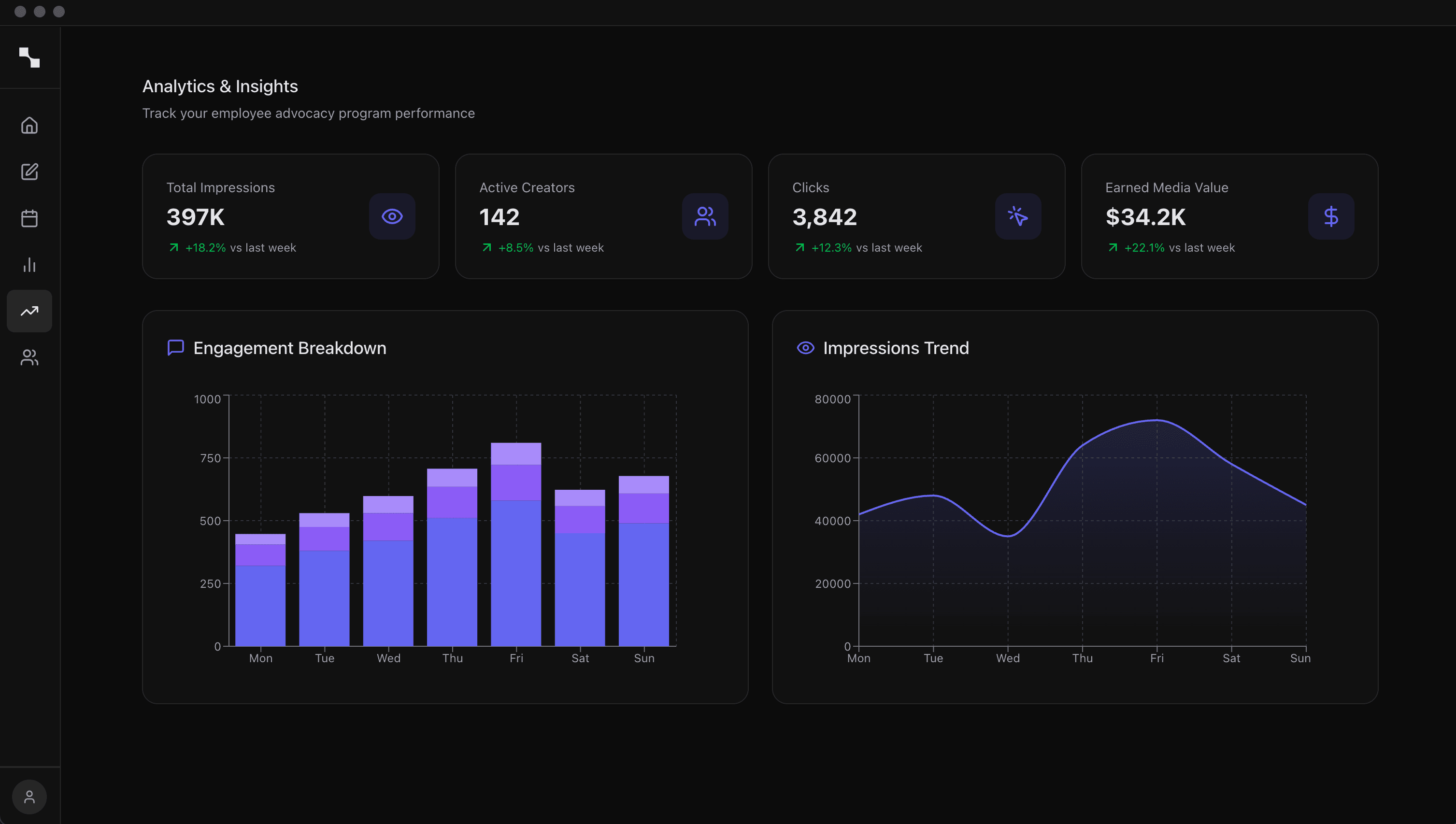Click the 397K value
The width and height of the screenshot is (1456, 824).
pyautogui.click(x=195, y=217)
